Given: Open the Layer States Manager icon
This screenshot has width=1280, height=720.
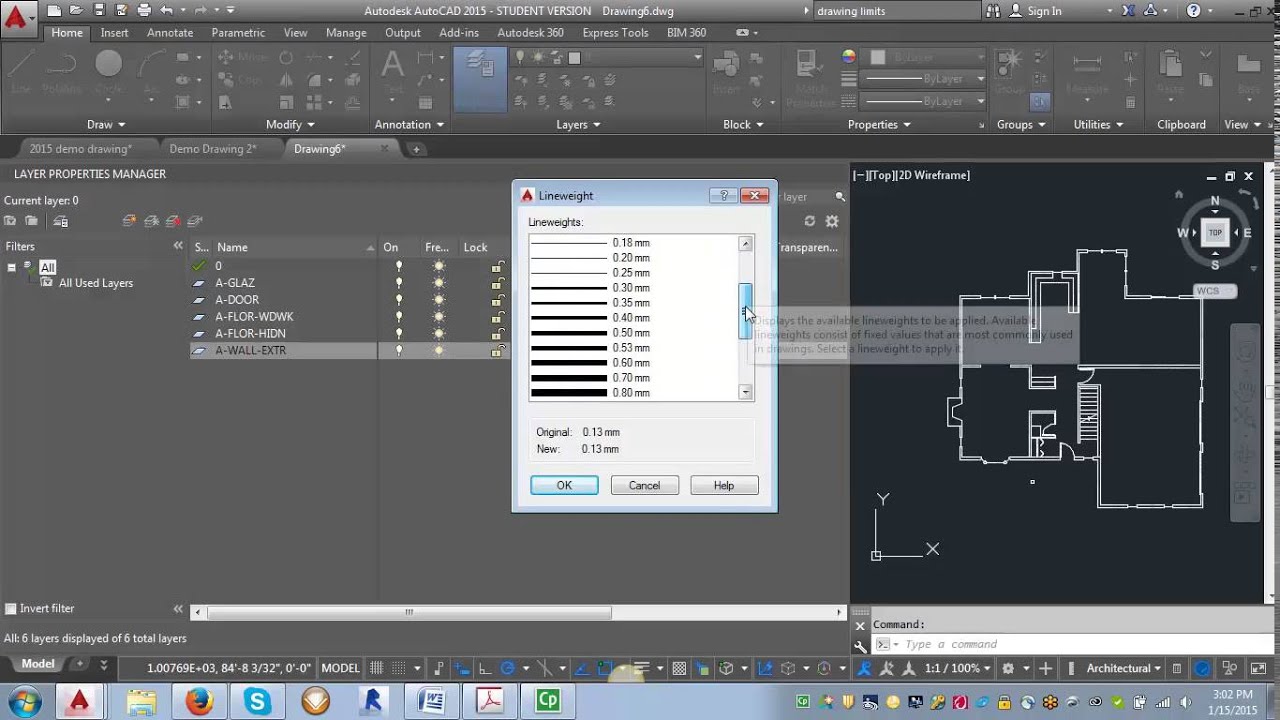Looking at the screenshot, I should 61,221.
